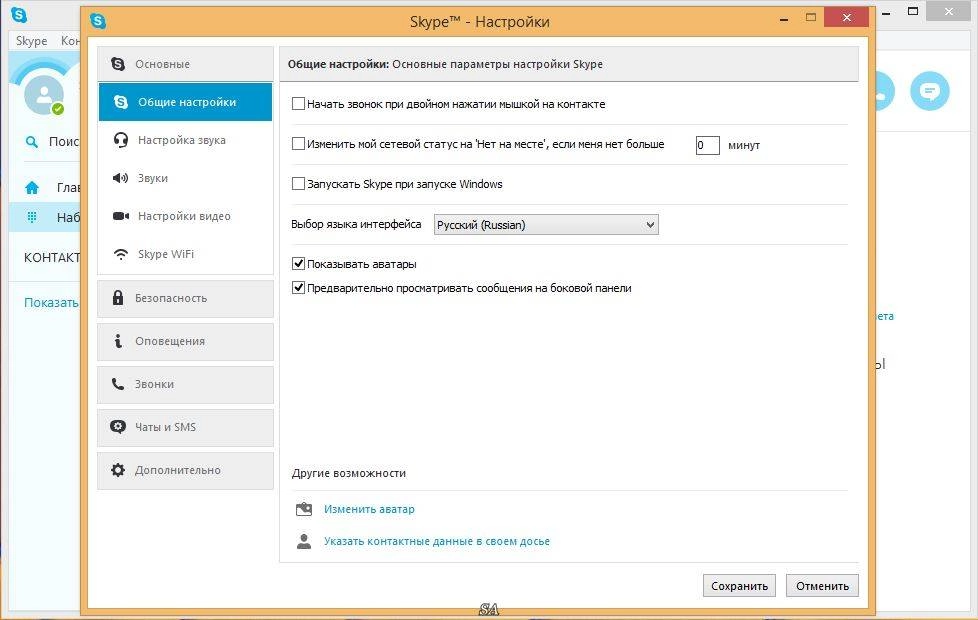Click the gear icon beside Дополнительно

tap(118, 470)
